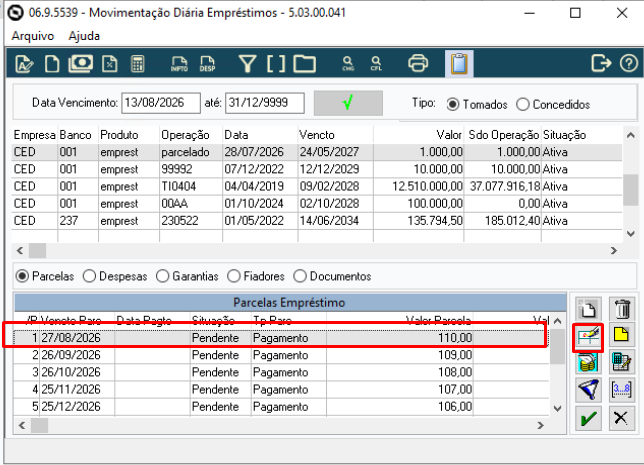This screenshot has height=465, width=644.
Task: Select installment 4 dated 25/11/2026
Action: click(281, 390)
